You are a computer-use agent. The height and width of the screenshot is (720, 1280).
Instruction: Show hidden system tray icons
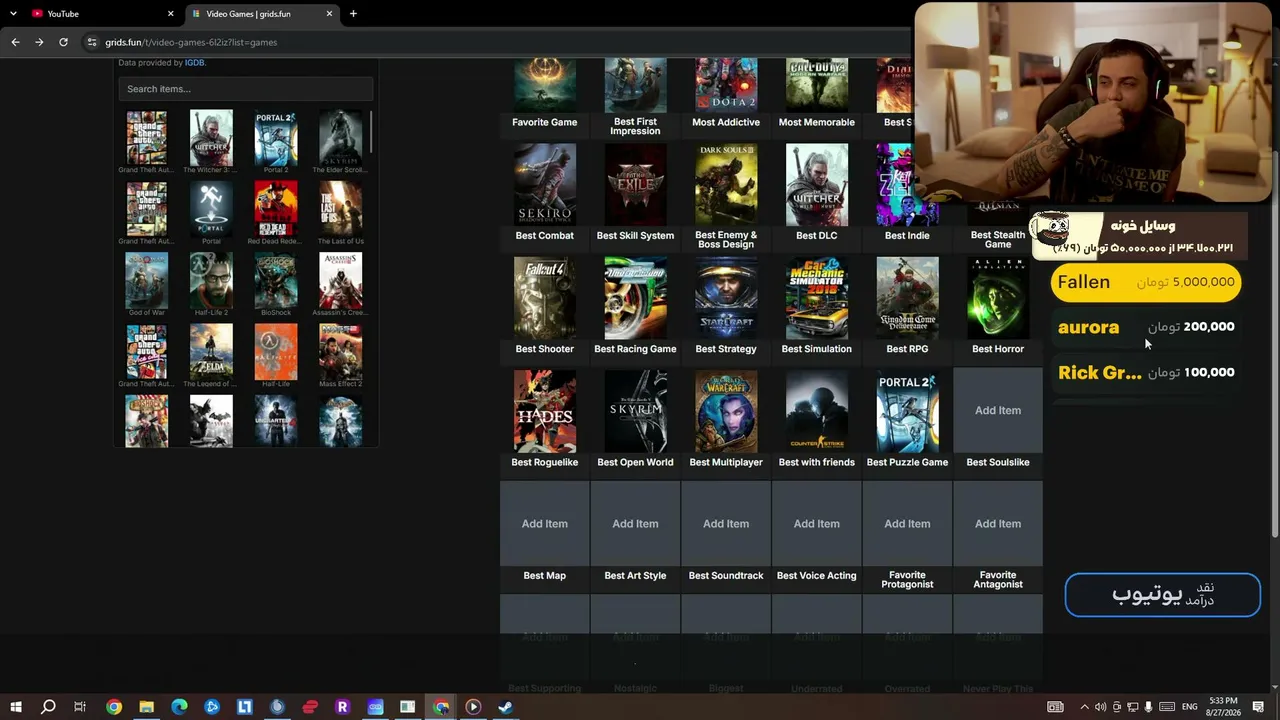1084,707
